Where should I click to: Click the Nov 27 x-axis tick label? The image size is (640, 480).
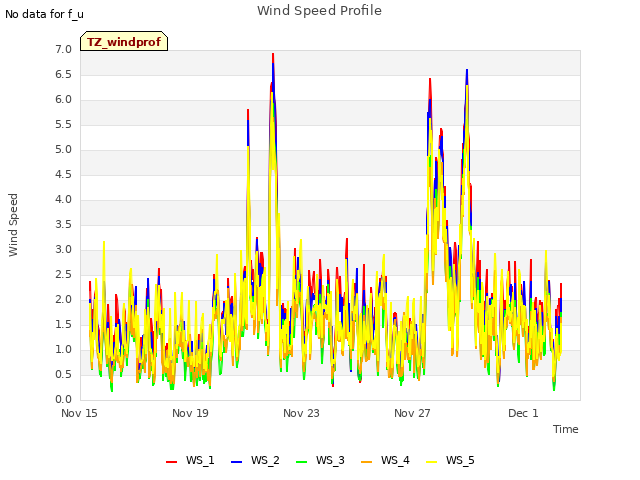point(412,413)
